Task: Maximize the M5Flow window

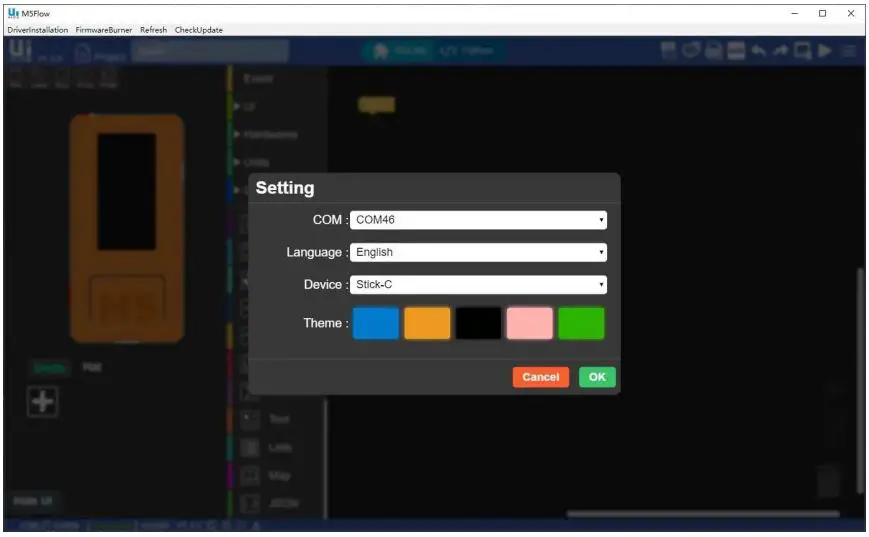Action: point(822,13)
